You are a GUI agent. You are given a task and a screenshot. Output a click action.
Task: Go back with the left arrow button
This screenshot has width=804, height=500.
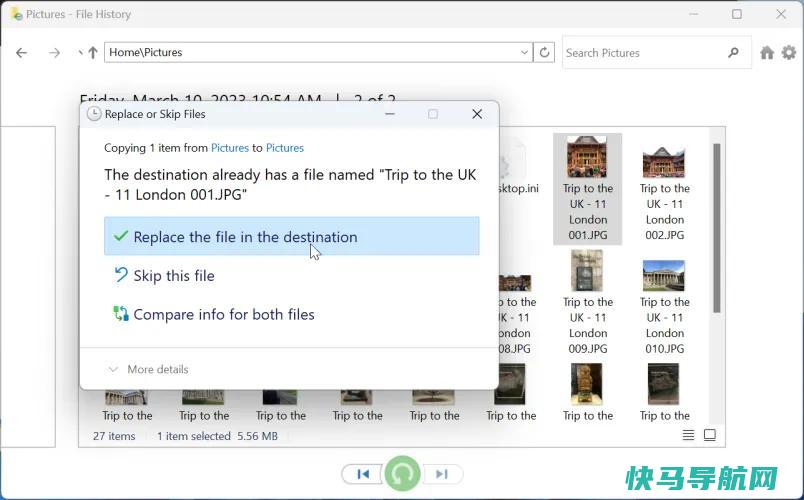22,53
